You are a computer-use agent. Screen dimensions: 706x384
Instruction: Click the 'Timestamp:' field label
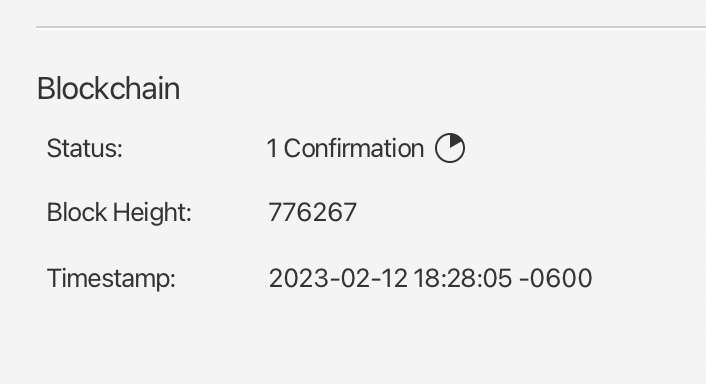click(111, 278)
